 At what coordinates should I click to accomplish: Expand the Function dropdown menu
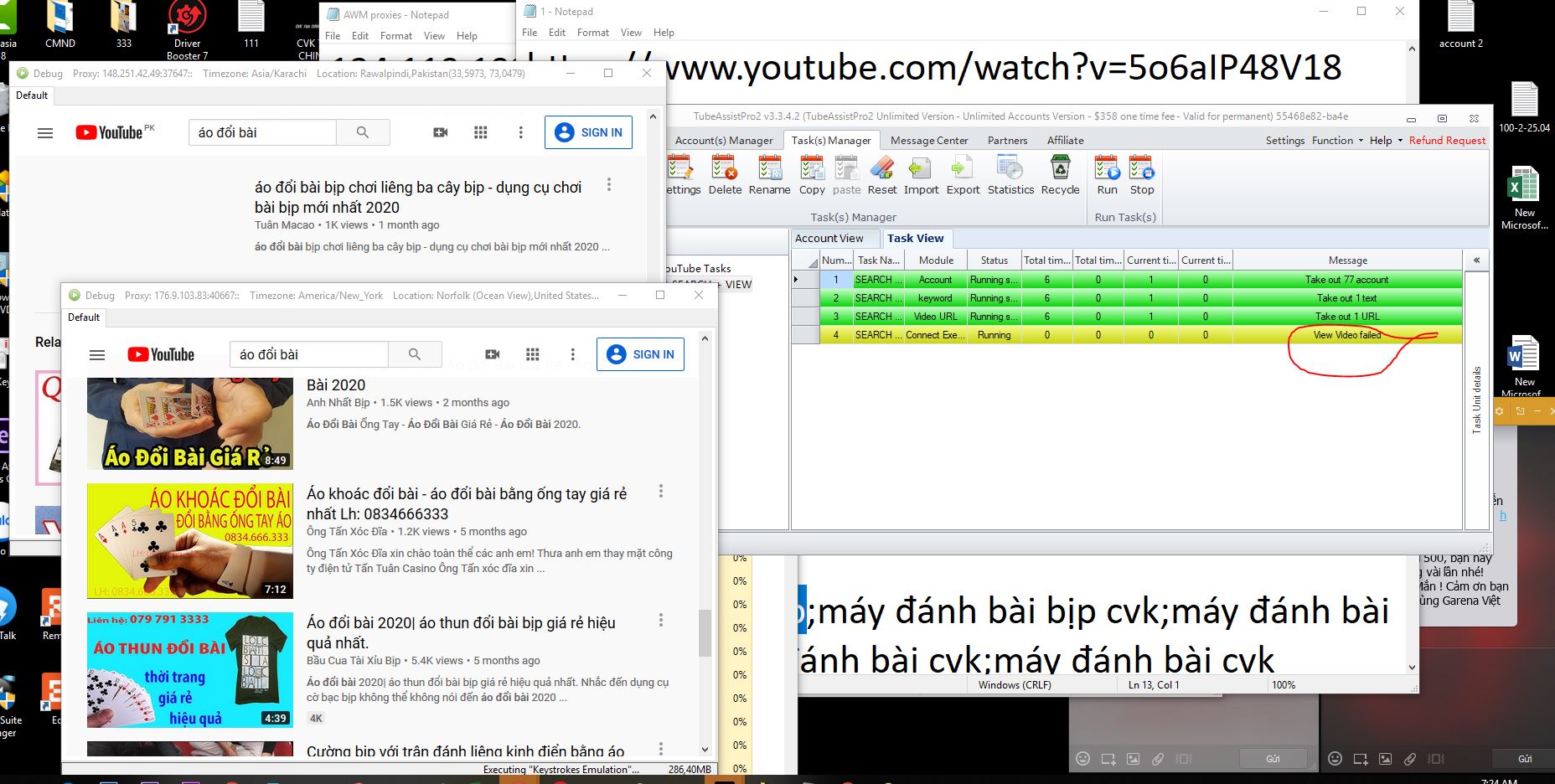tap(1337, 141)
